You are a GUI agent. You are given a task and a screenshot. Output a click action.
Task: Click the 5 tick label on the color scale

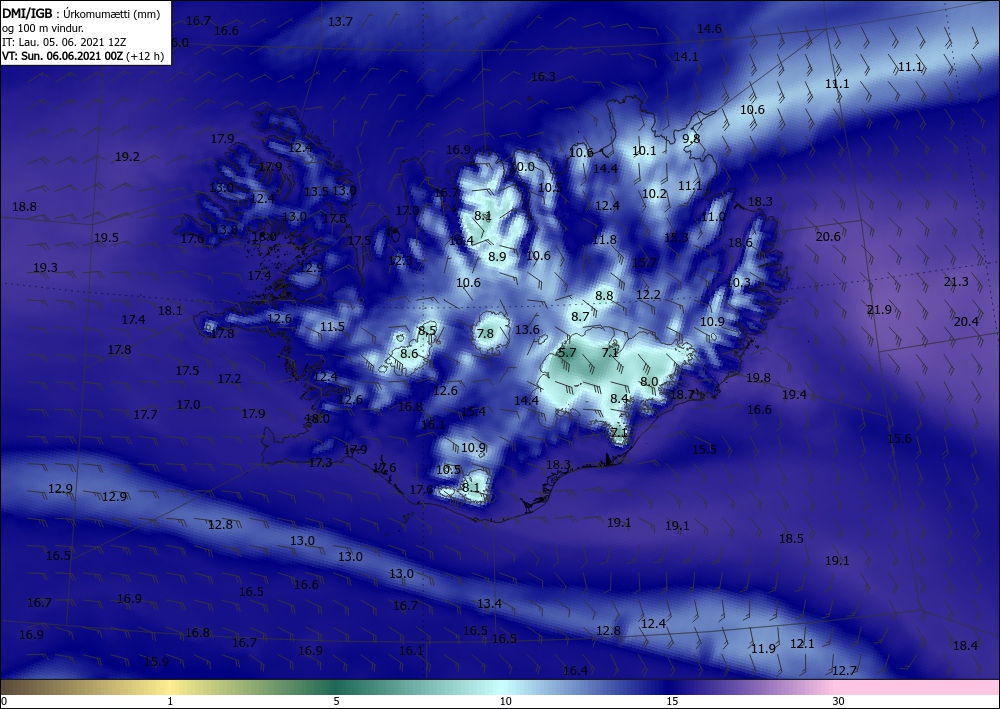point(336,701)
